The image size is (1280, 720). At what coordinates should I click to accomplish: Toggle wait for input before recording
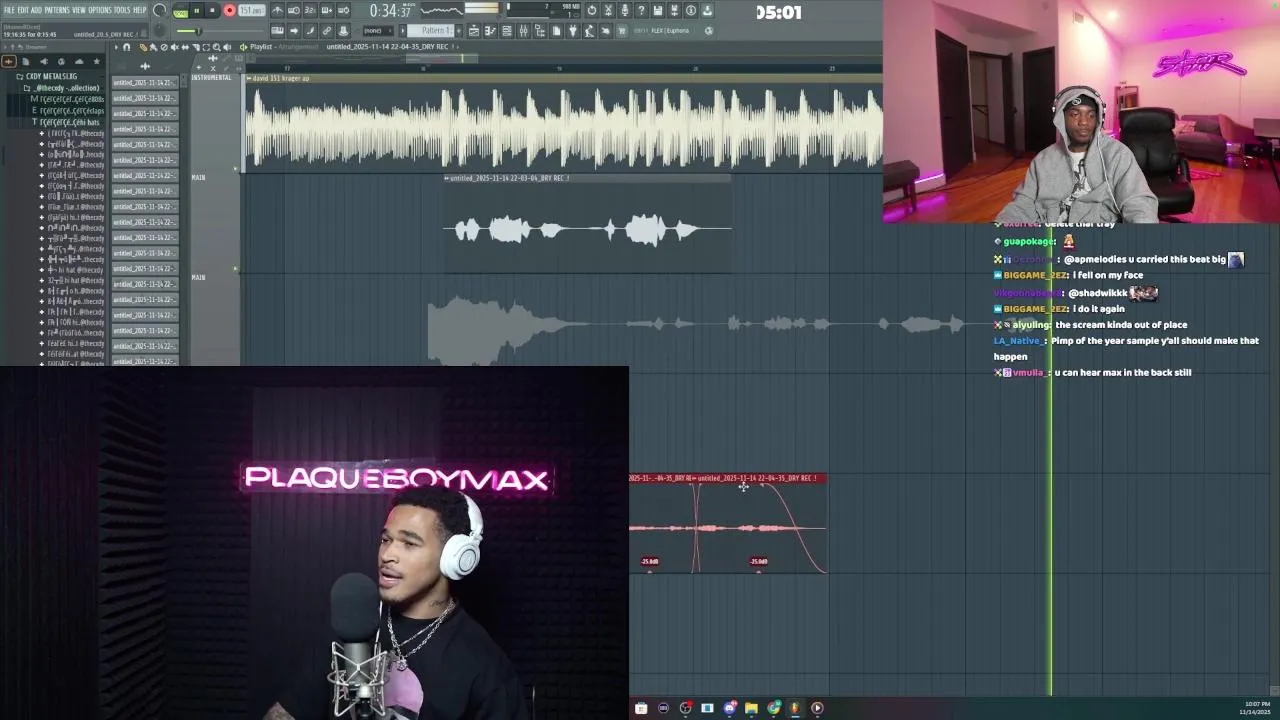(x=294, y=10)
